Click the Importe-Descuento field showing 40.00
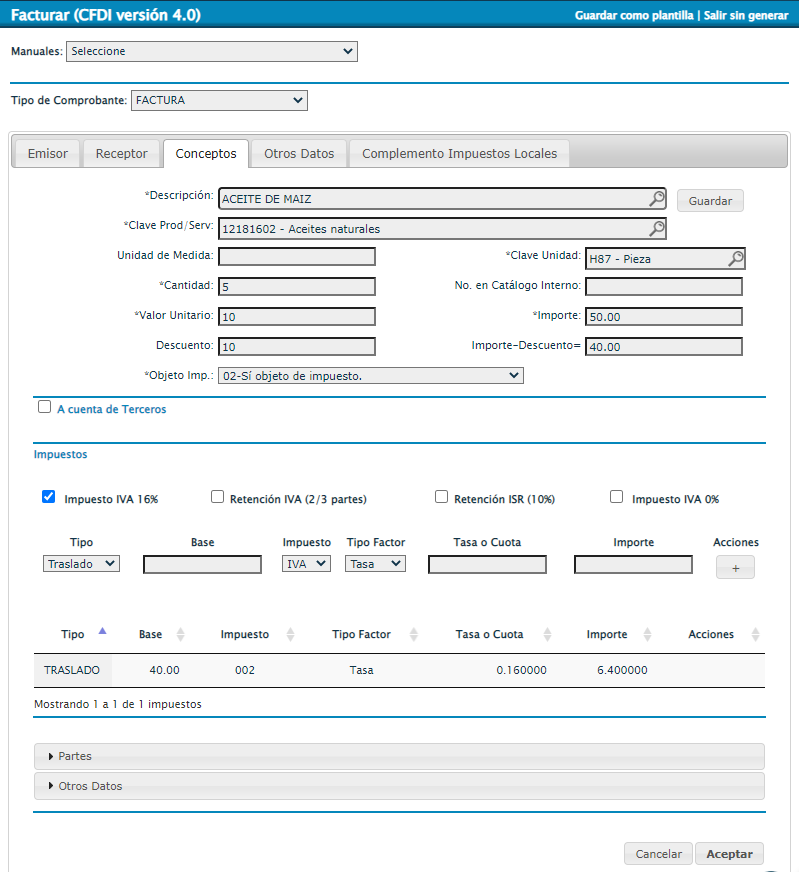Screen dimensions: 799x872 point(664,347)
